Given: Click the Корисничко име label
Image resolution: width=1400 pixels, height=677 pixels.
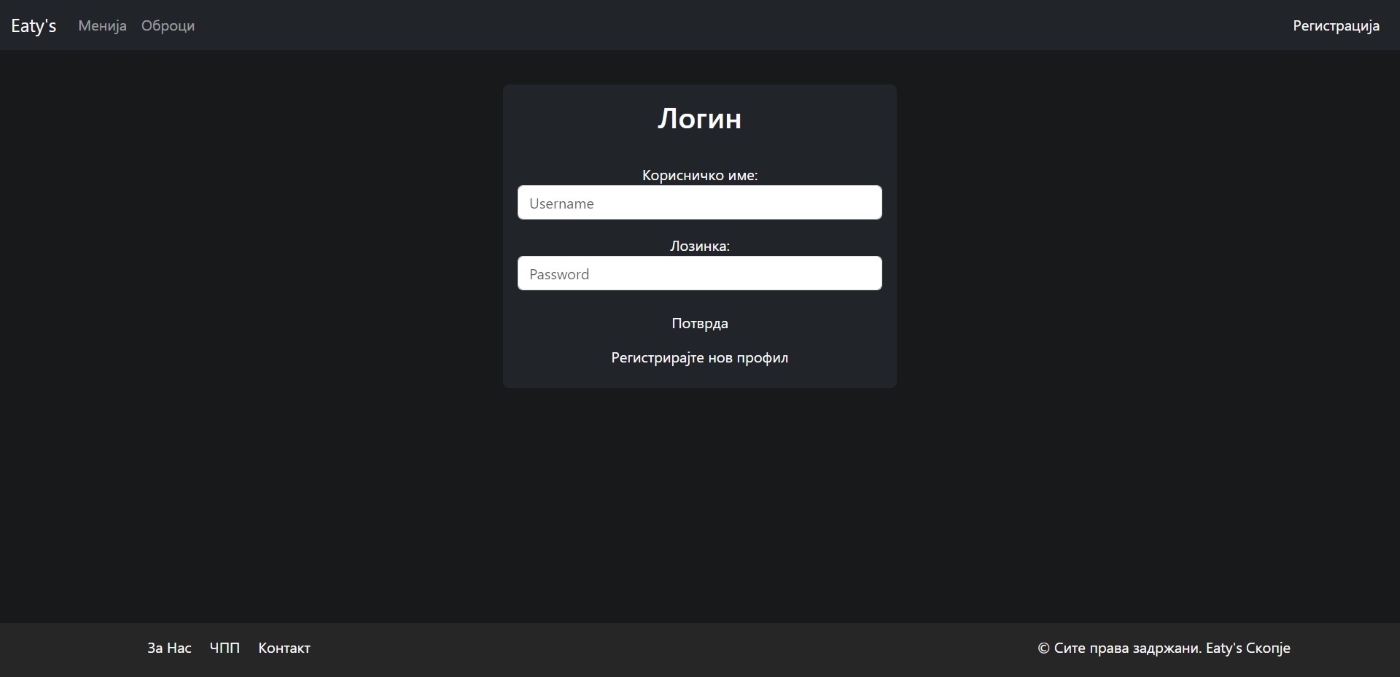Looking at the screenshot, I should 699,175.
